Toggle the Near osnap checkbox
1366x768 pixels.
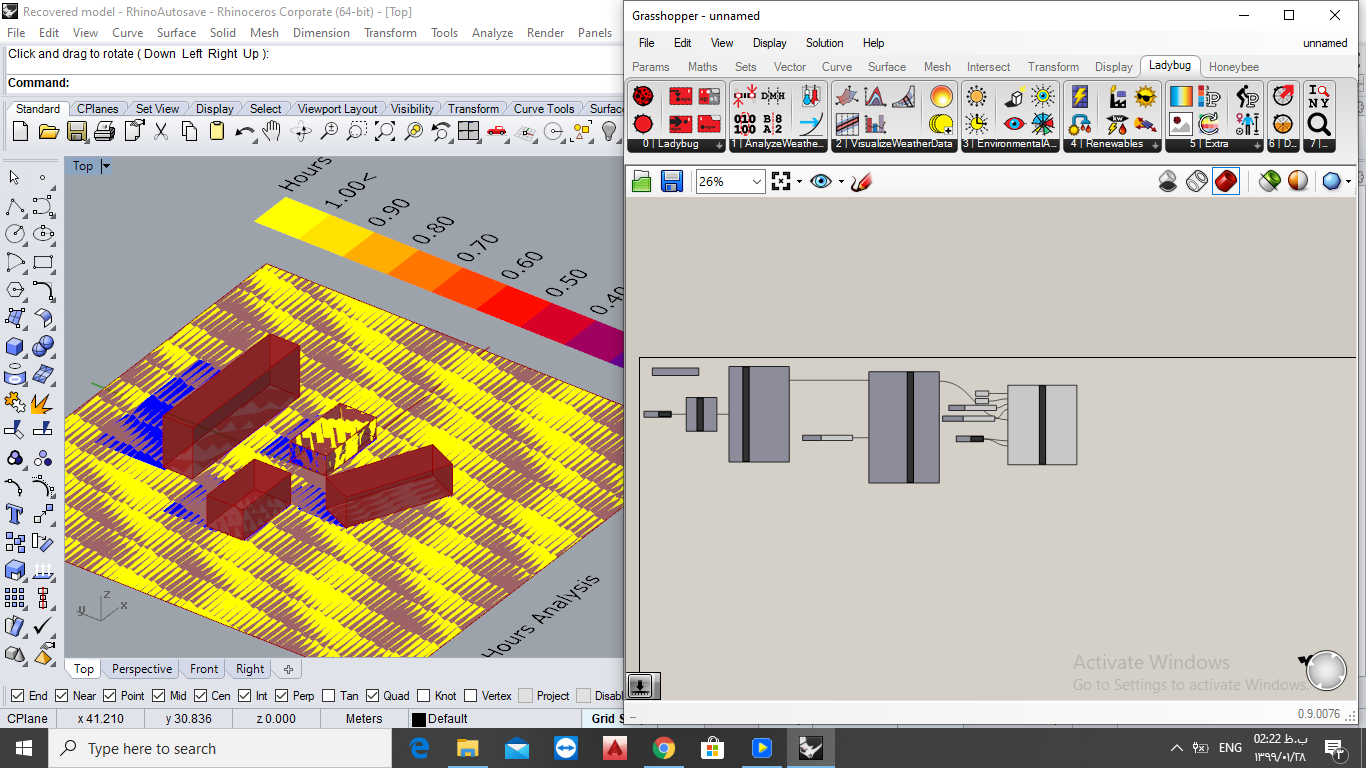(62, 696)
